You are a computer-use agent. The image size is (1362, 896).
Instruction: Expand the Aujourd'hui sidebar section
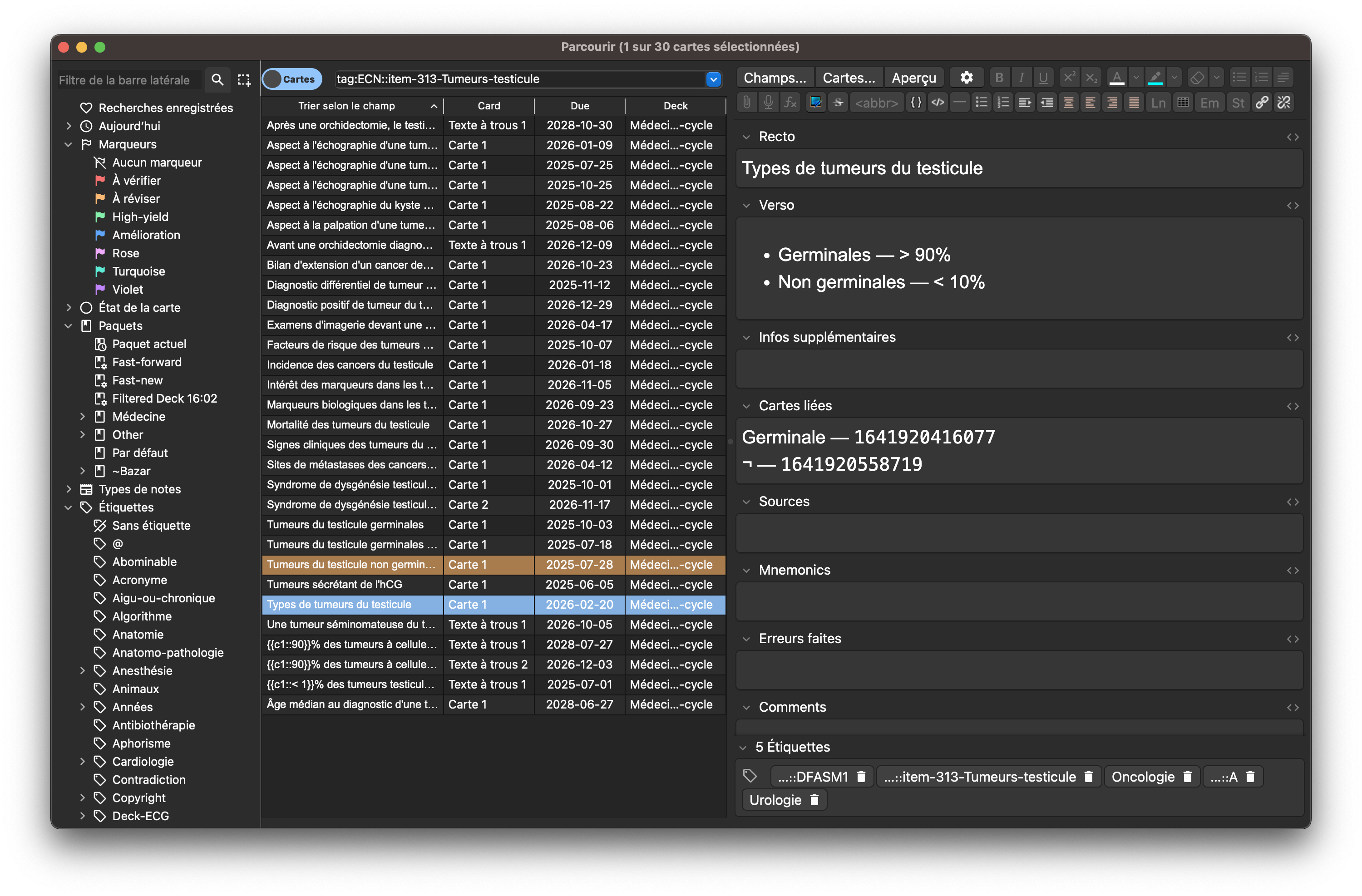point(69,126)
